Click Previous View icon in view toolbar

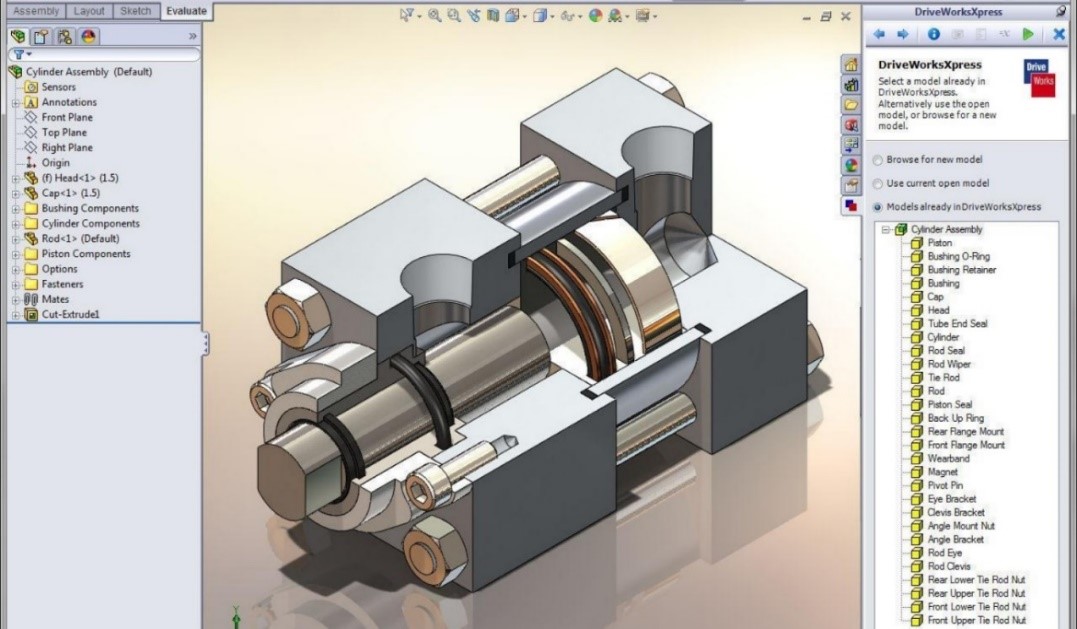pos(473,15)
